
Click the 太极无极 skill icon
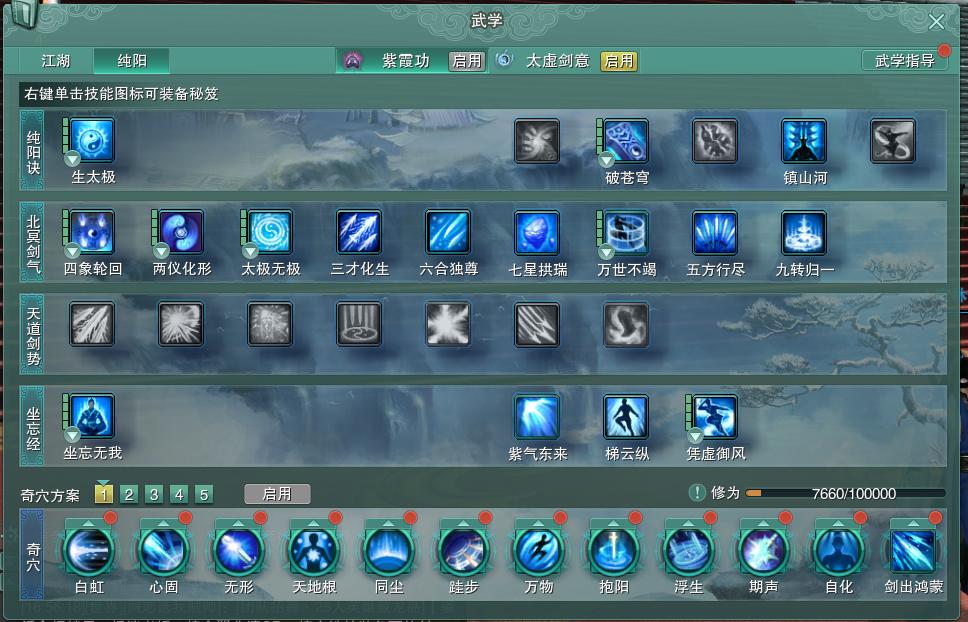click(270, 233)
